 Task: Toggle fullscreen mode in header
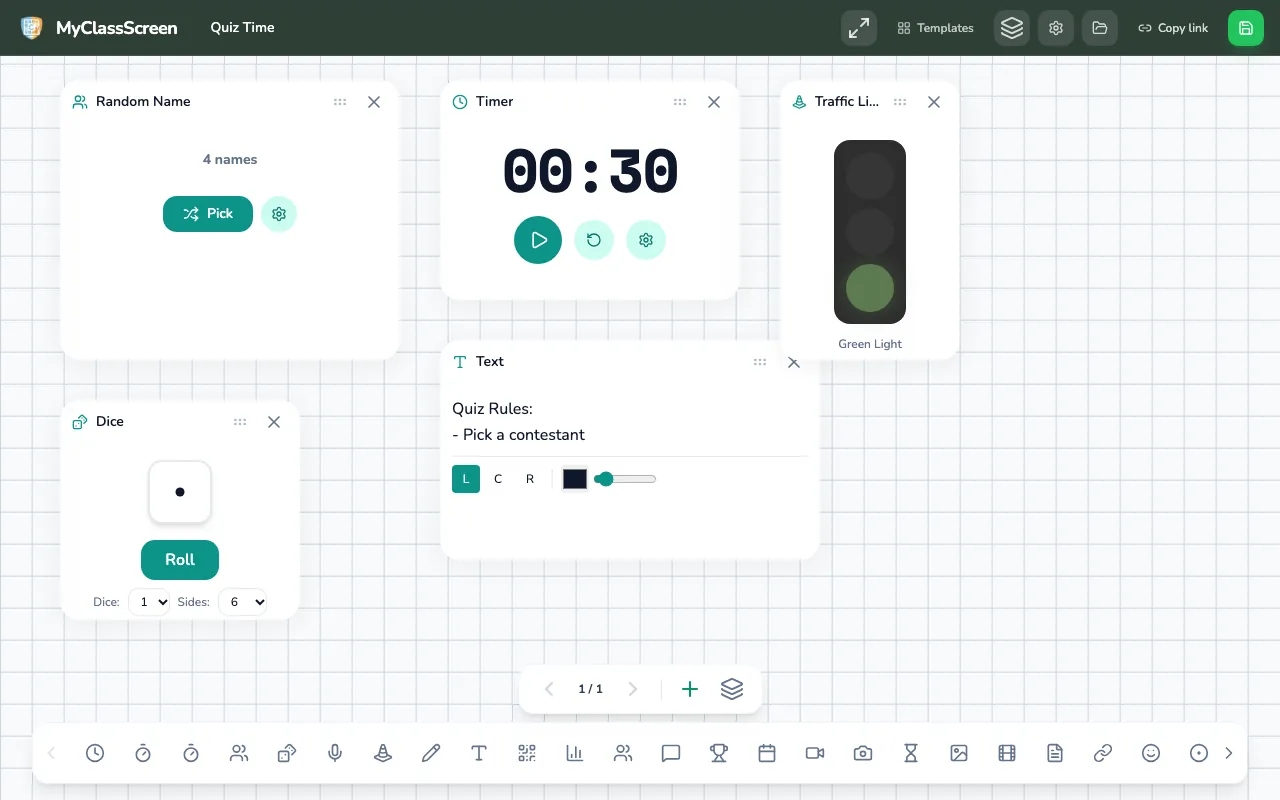click(859, 28)
